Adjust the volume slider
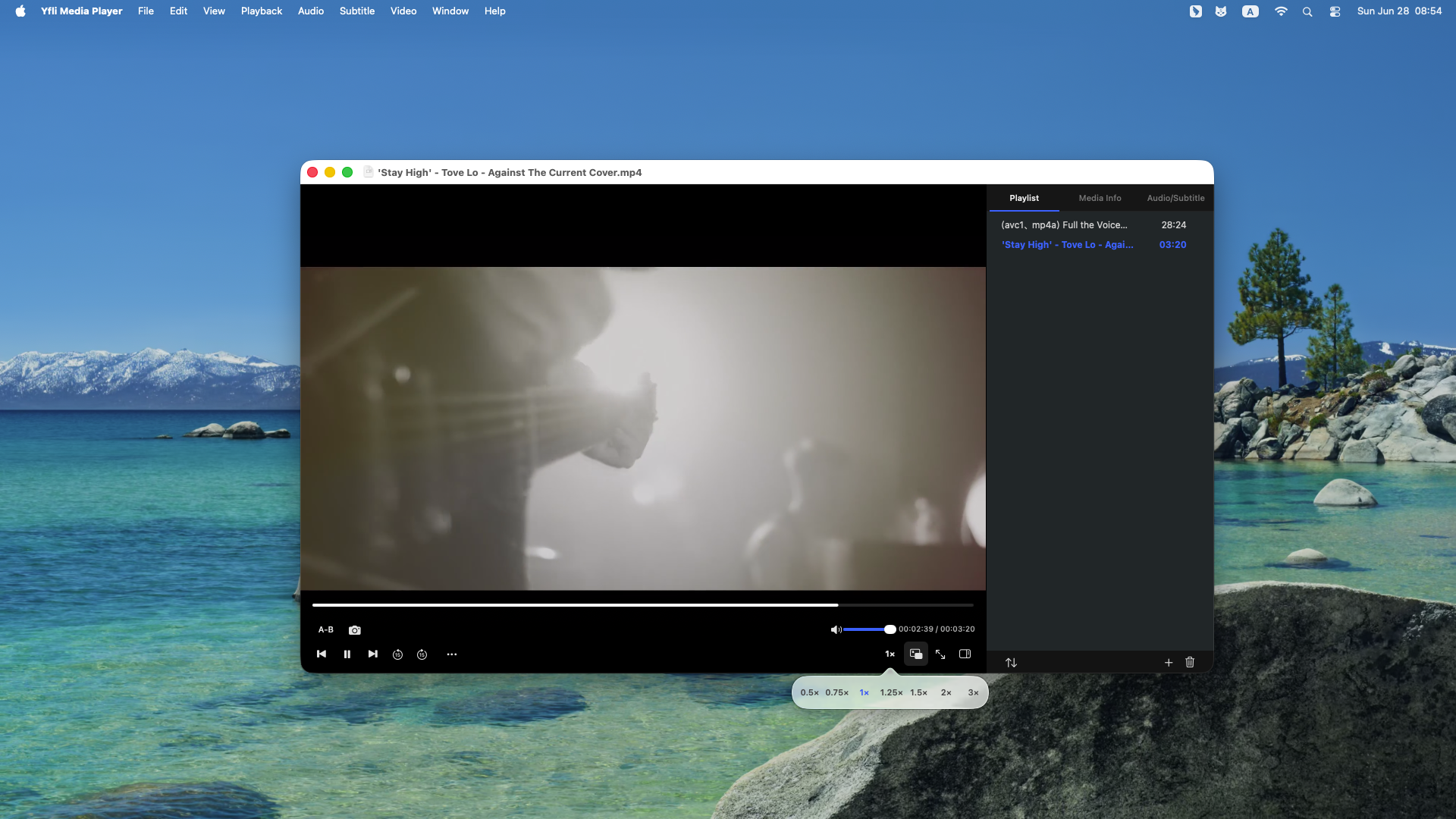Viewport: 1456px width, 819px height. coord(869,629)
